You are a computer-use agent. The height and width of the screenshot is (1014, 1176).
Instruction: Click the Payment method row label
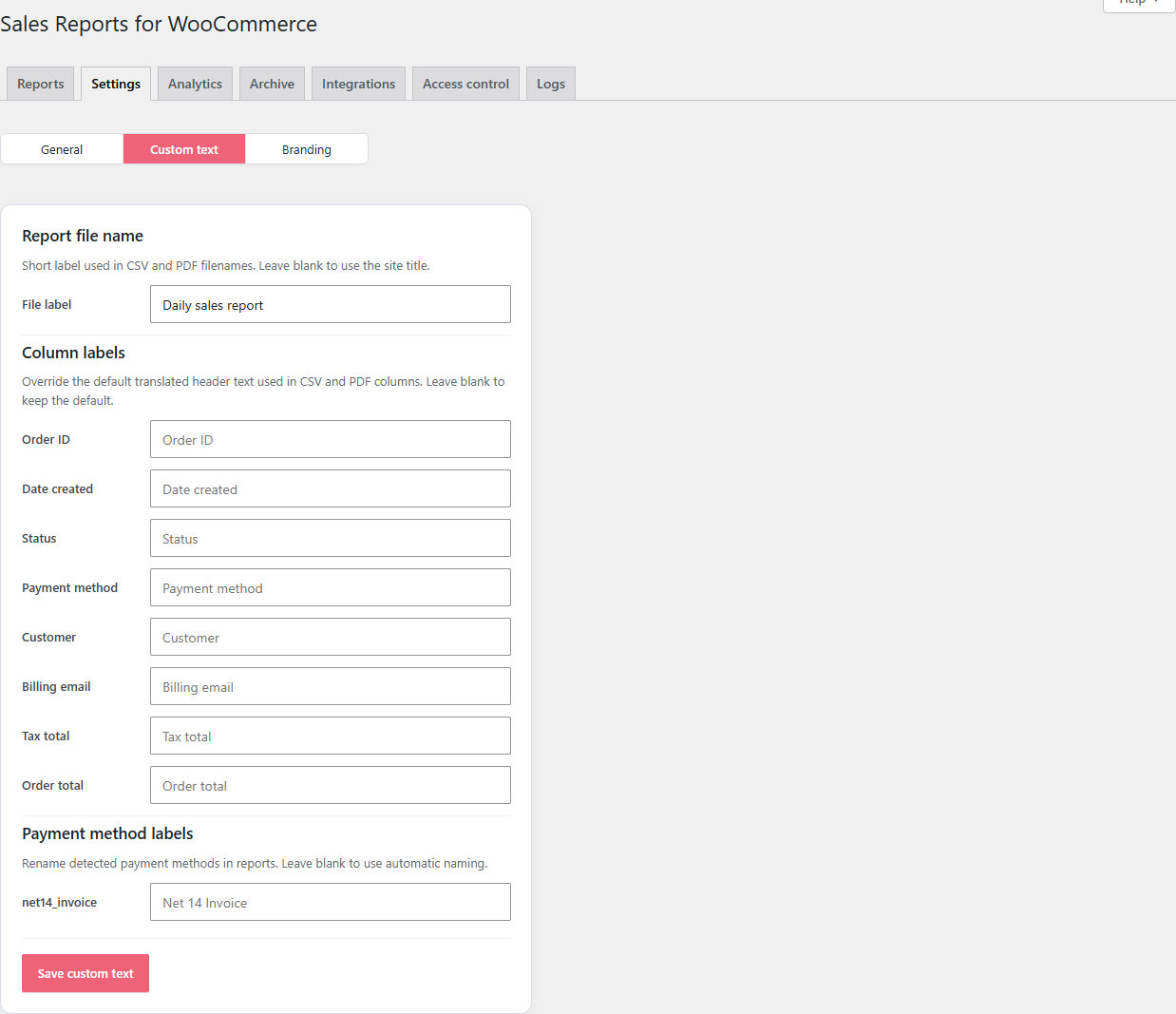click(x=69, y=587)
